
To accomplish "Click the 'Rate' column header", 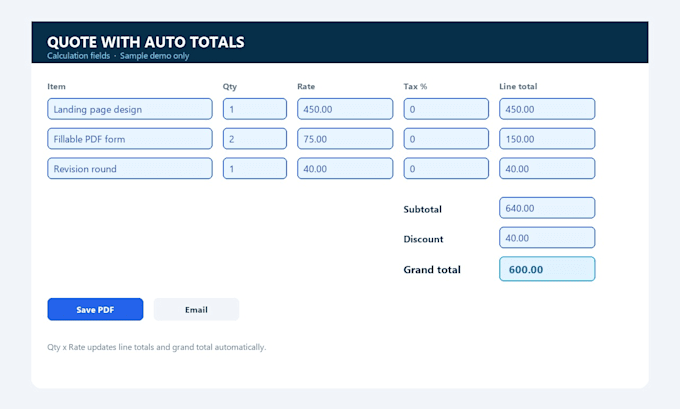I will [x=306, y=86].
